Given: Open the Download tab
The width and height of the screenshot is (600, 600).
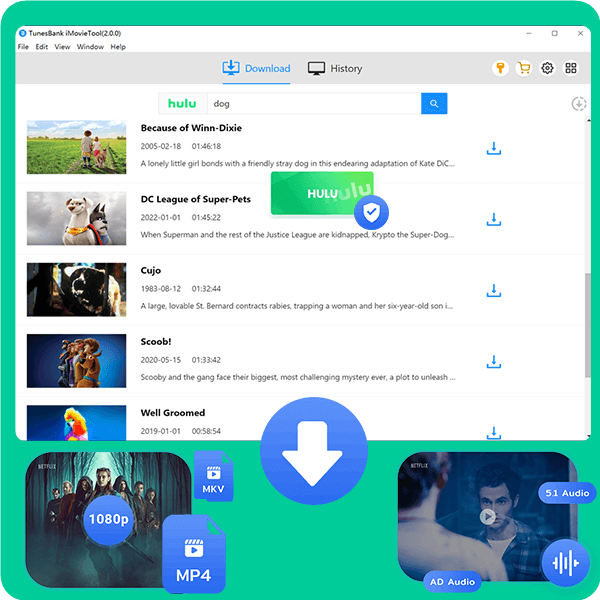Looking at the screenshot, I should coord(256,68).
